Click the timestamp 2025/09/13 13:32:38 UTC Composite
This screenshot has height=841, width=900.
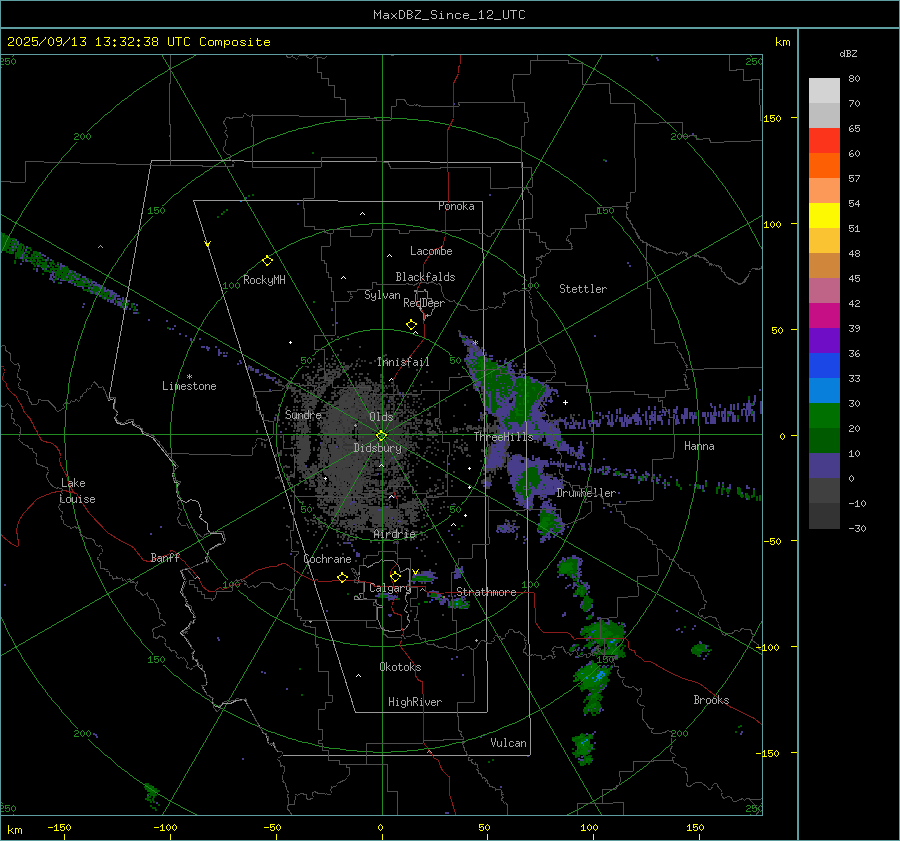[x=138, y=42]
